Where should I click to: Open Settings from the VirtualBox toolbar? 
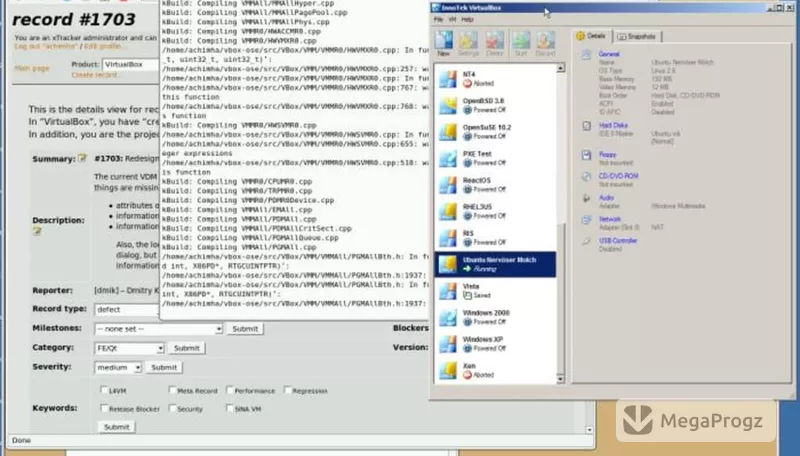click(x=468, y=41)
